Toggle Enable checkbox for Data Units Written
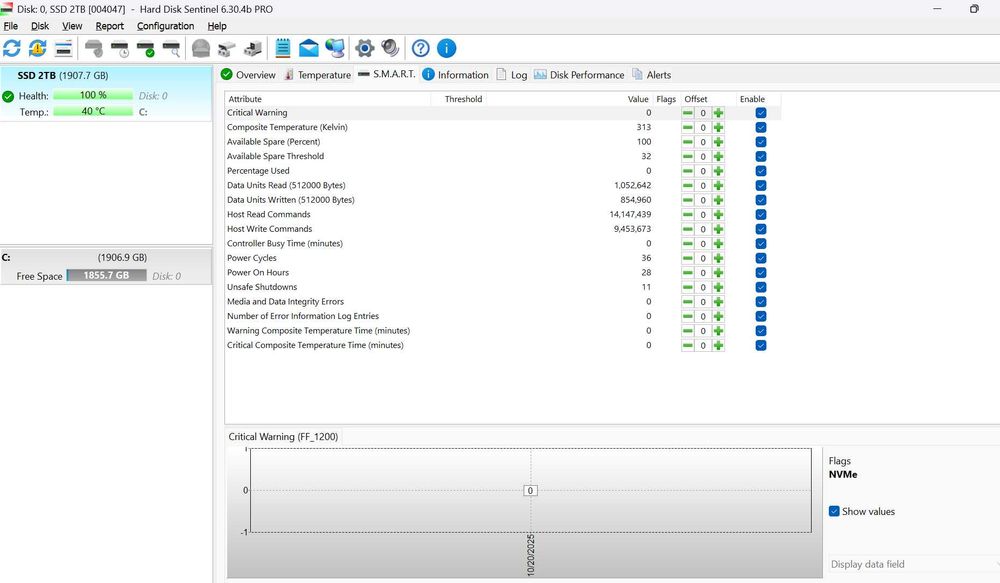This screenshot has height=583, width=1000. point(761,200)
